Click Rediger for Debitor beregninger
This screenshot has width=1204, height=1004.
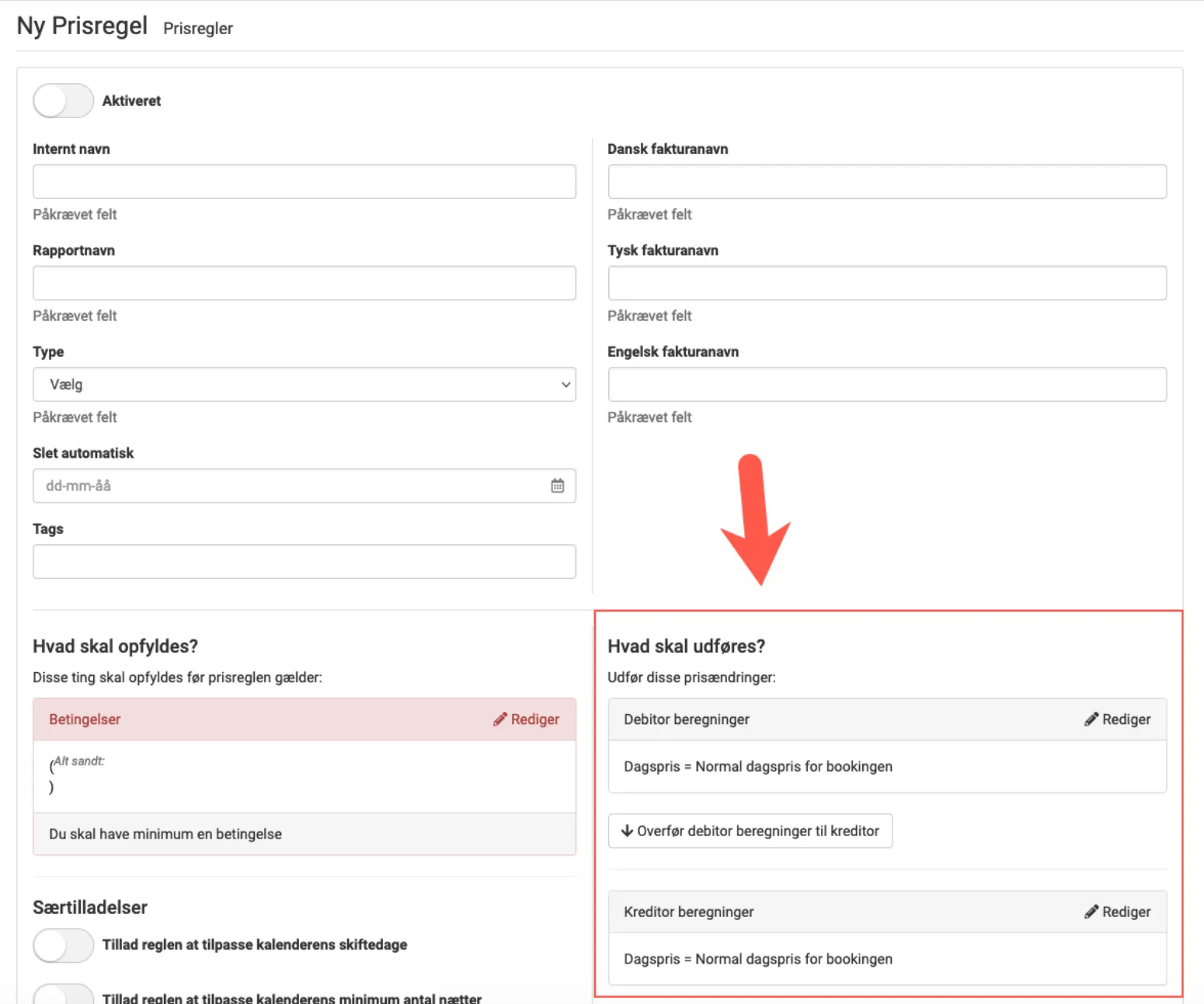[x=1126, y=720]
